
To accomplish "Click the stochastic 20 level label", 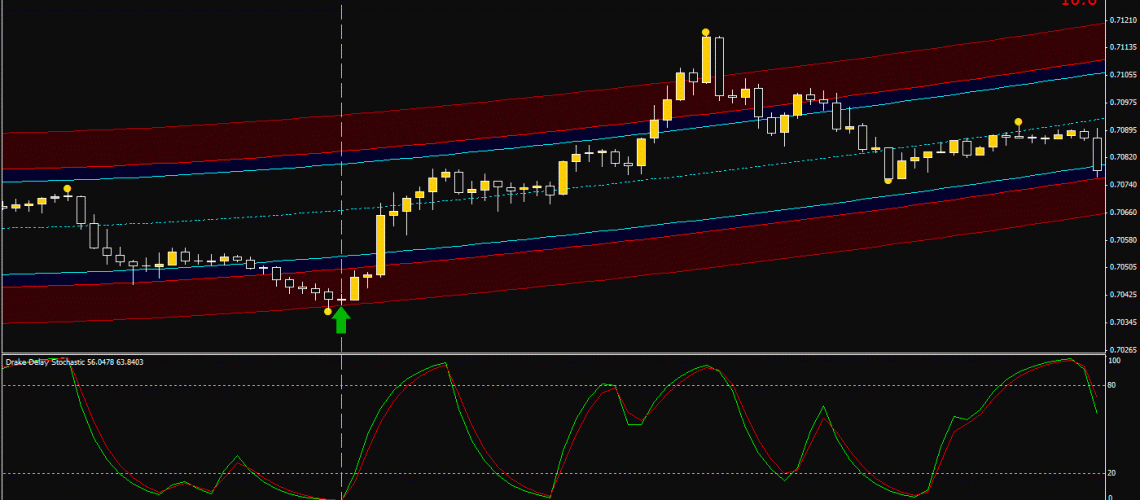I will tap(1114, 473).
